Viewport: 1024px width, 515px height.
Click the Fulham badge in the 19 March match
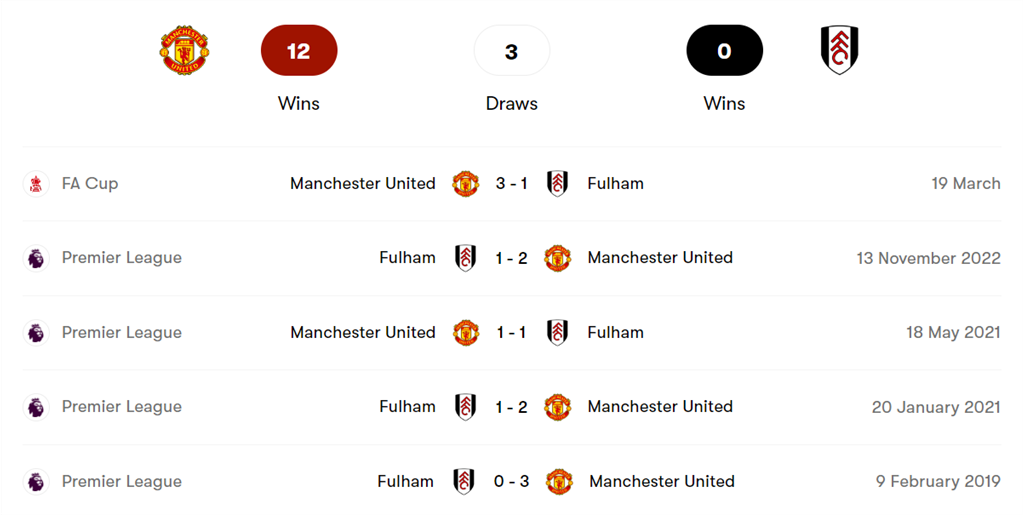click(558, 184)
